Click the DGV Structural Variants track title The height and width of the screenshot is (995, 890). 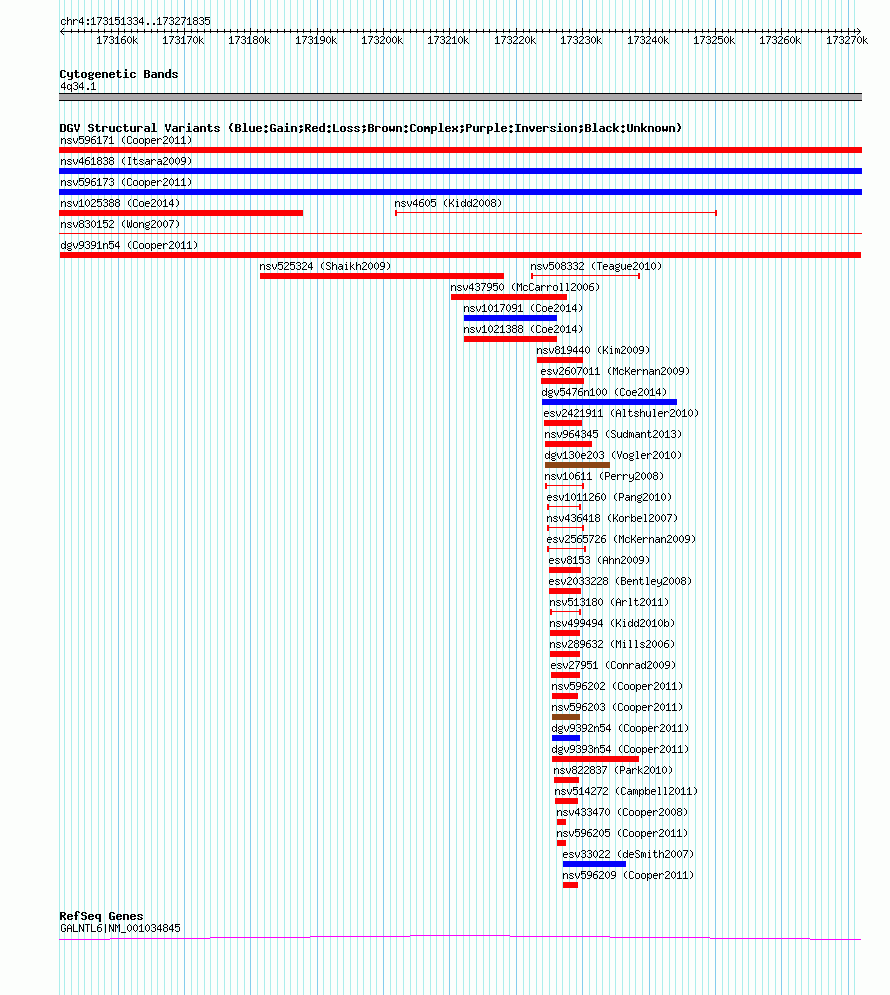[x=370, y=128]
